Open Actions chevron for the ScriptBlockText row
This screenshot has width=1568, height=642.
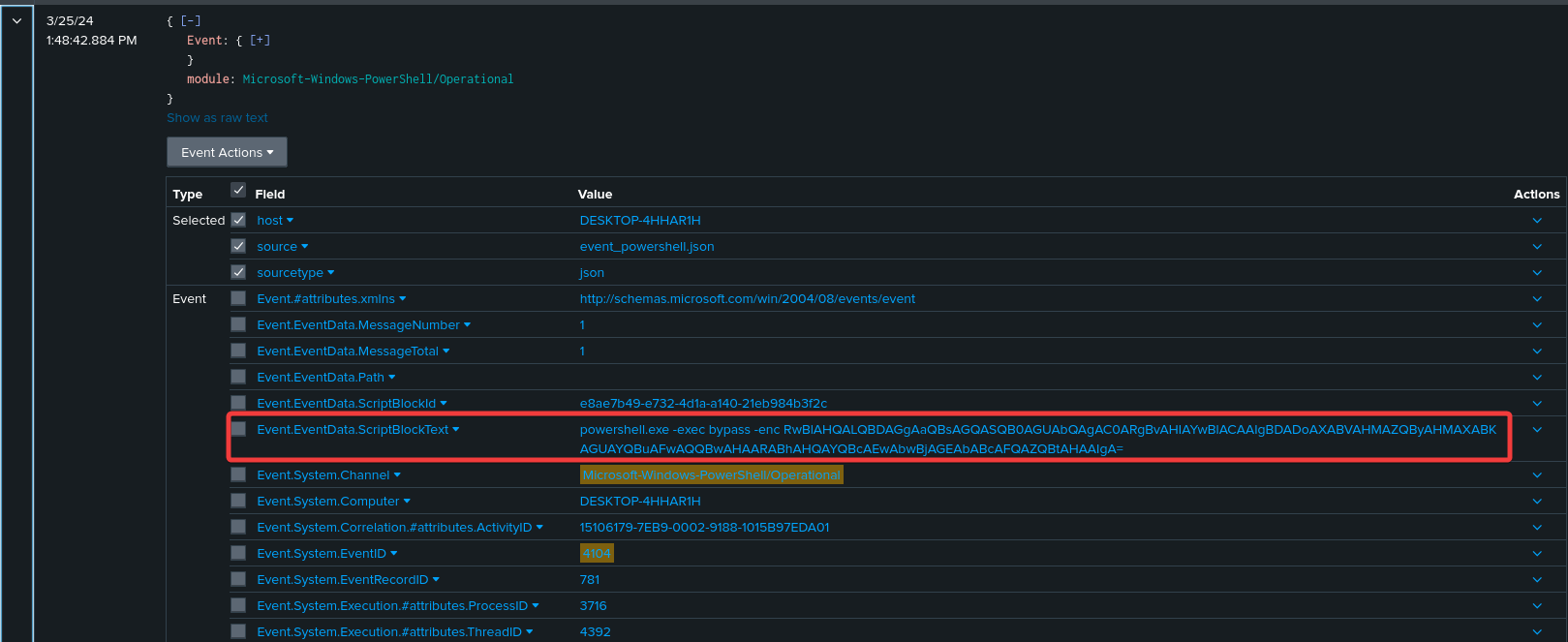pos(1537,430)
